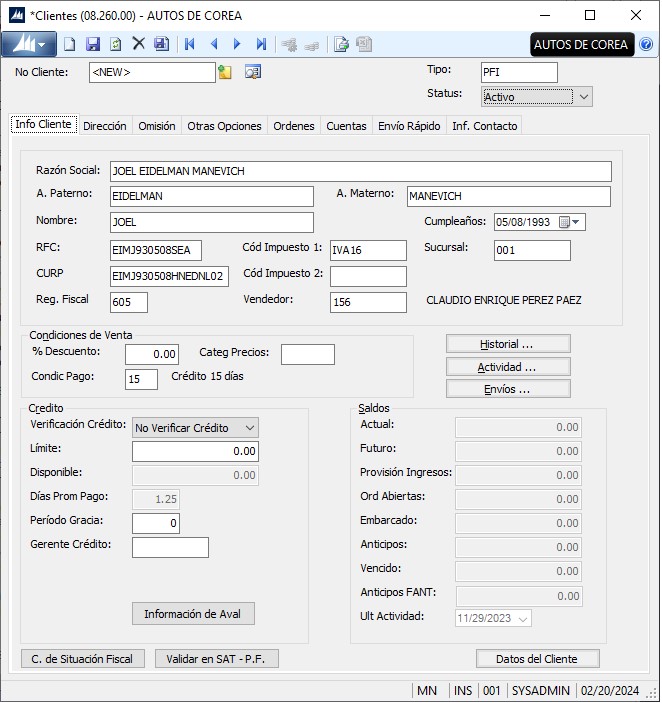Go to the previous record arrow
662x703 pixels.
pos(213,44)
